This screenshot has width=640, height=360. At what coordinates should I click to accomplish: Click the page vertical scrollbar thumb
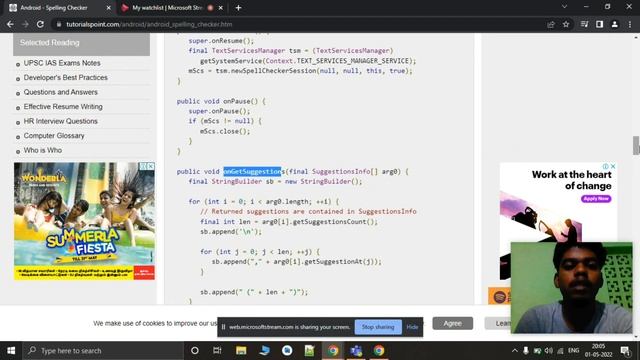636,146
